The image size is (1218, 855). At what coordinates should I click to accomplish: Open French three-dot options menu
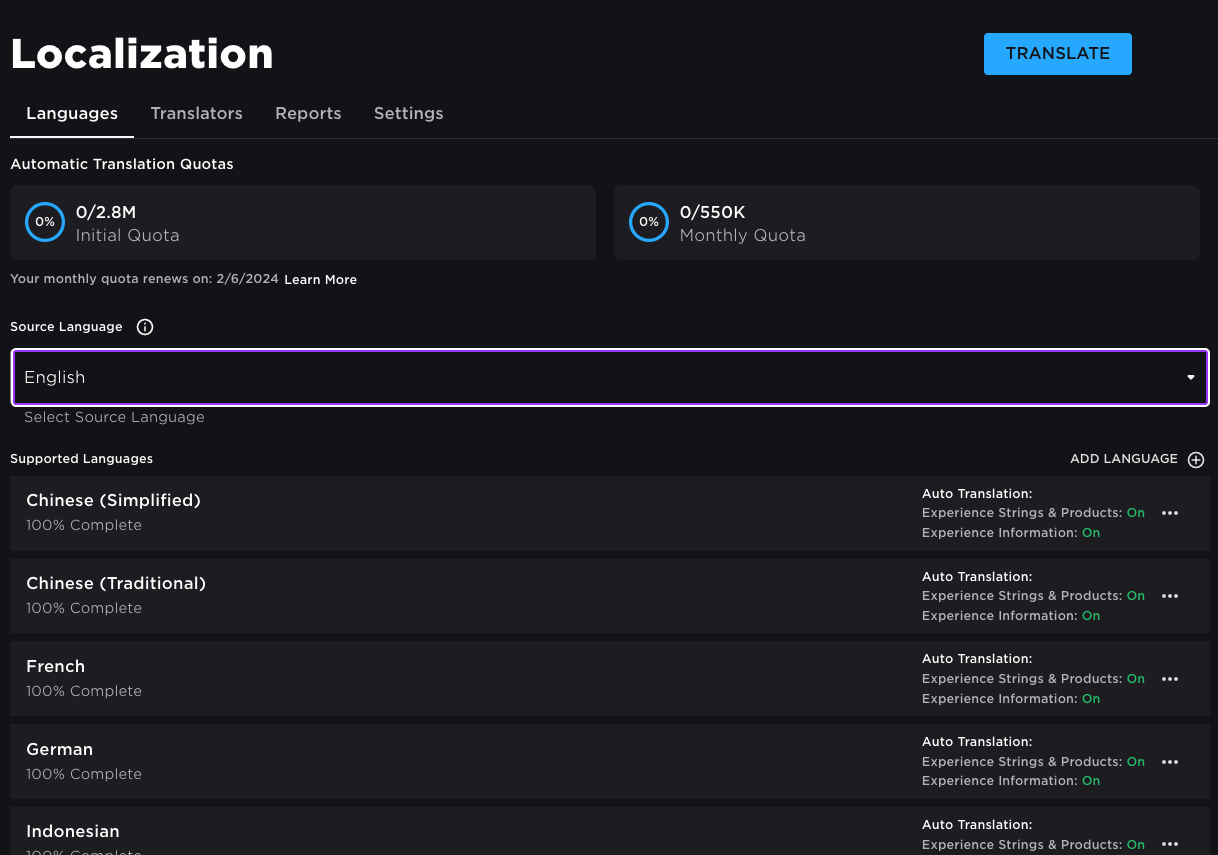click(1170, 679)
